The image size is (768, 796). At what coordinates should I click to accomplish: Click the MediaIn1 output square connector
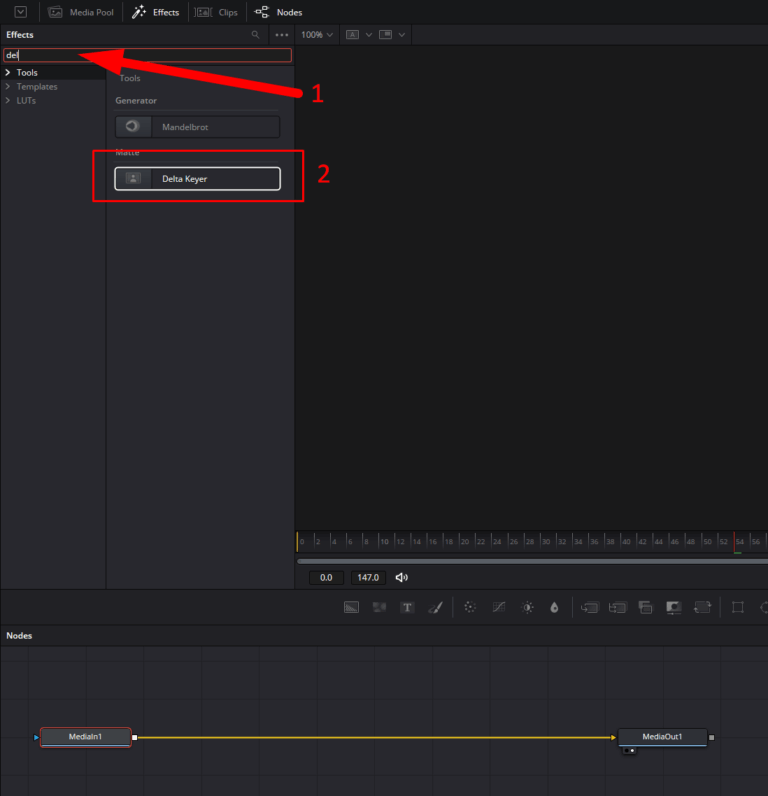pyautogui.click(x=135, y=737)
